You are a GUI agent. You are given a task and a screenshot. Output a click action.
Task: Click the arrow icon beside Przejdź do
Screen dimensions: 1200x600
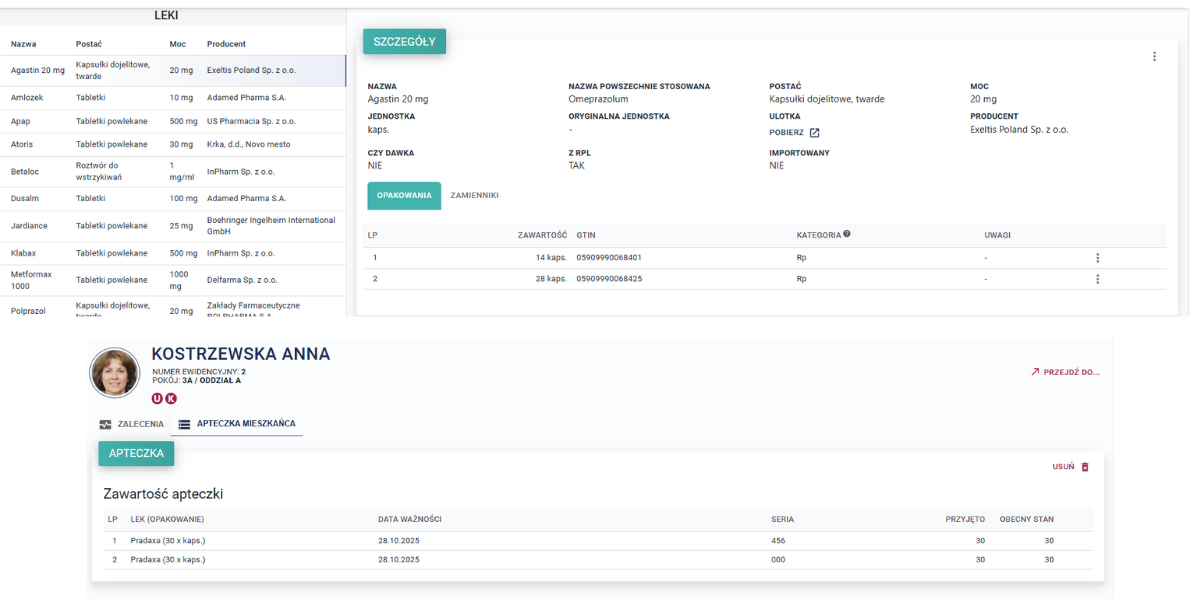[x=1035, y=372]
